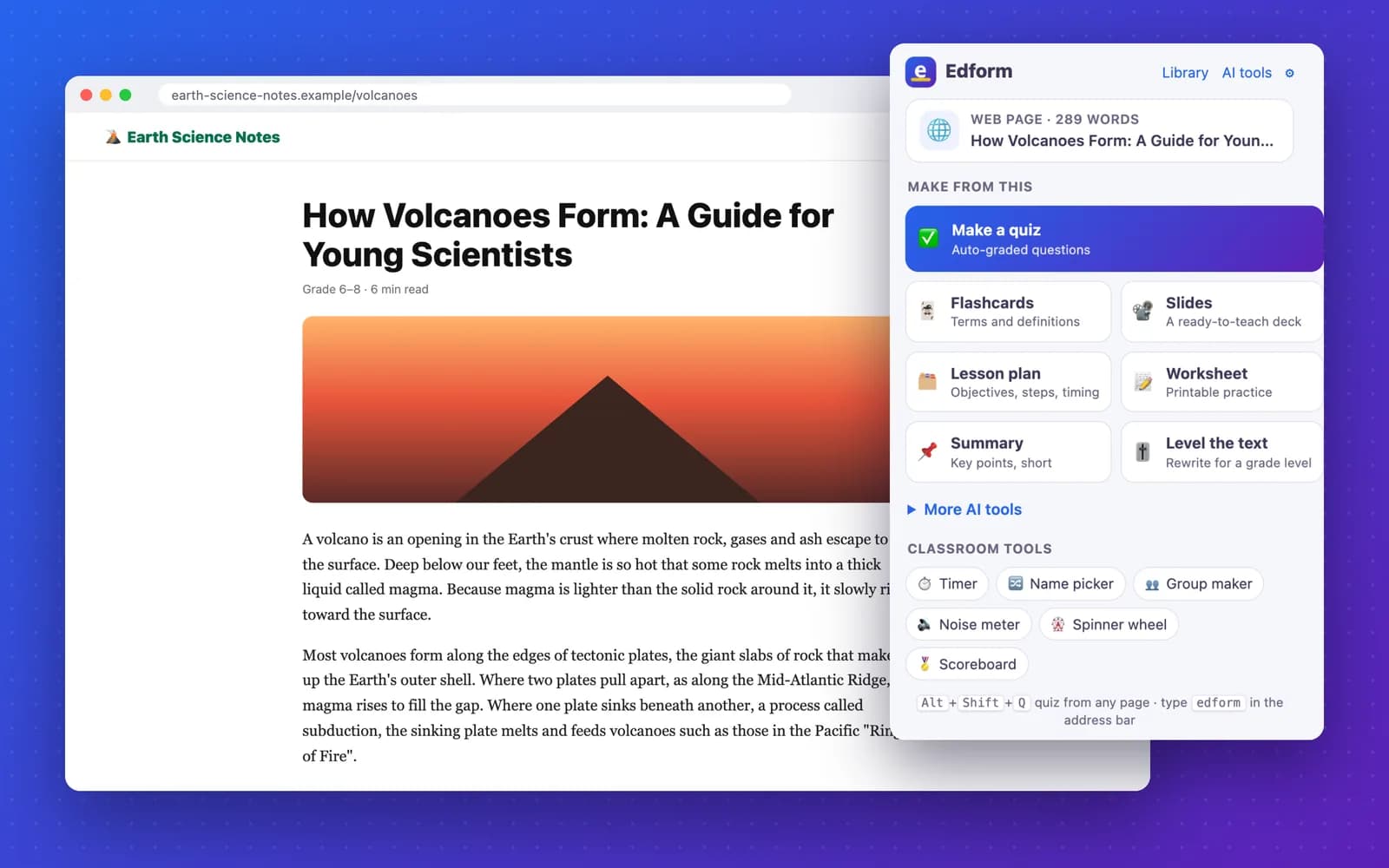Click the Scoreboard label text
The image size is (1389, 868).
(x=978, y=664)
